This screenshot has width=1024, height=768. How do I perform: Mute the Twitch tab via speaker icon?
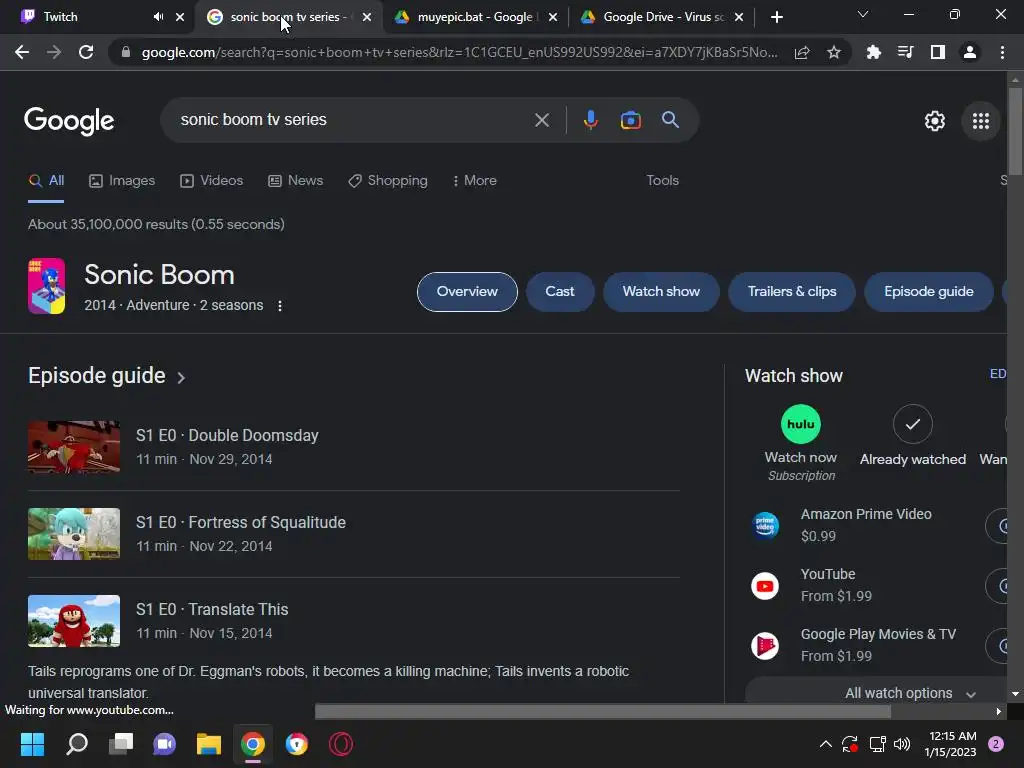[158, 17]
